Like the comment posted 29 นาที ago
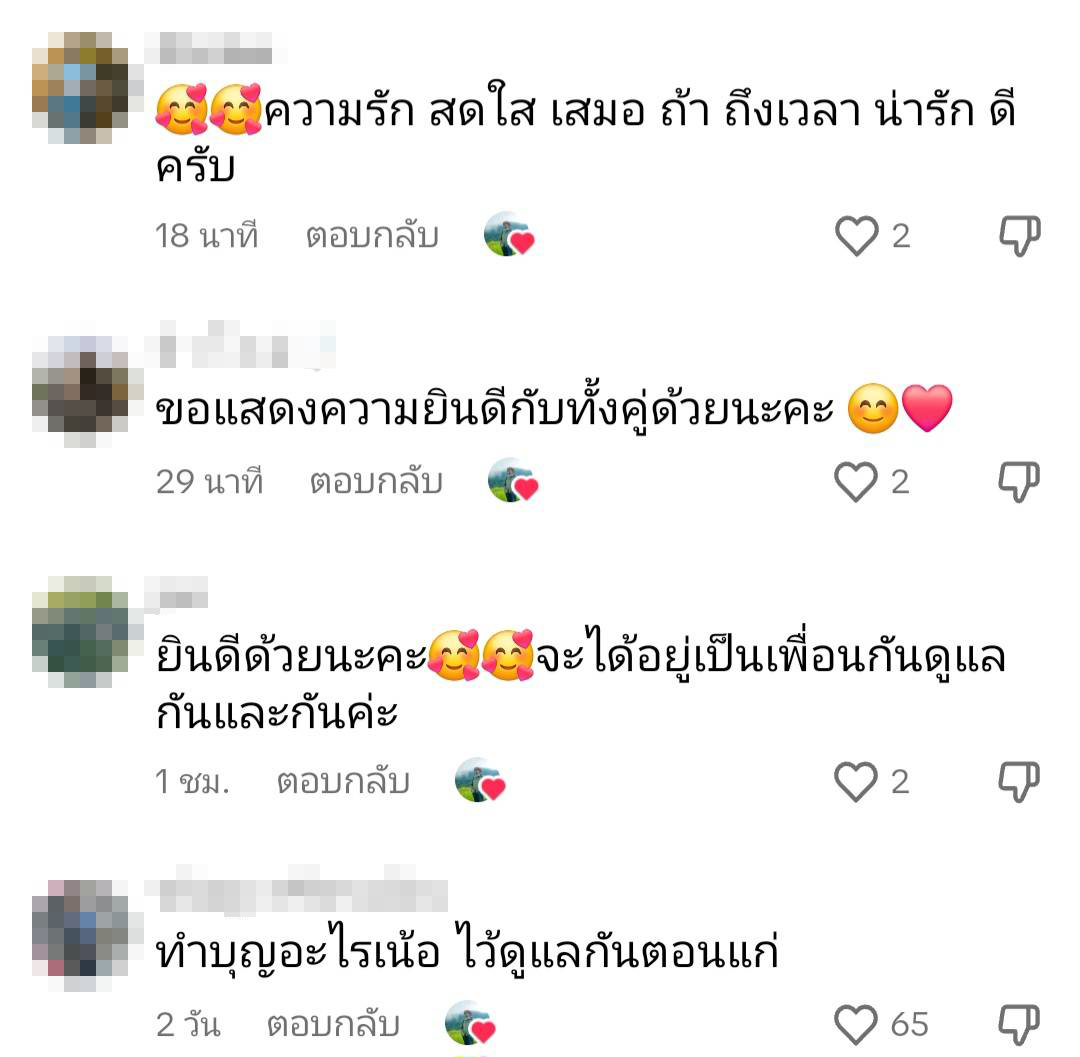 tap(855, 481)
